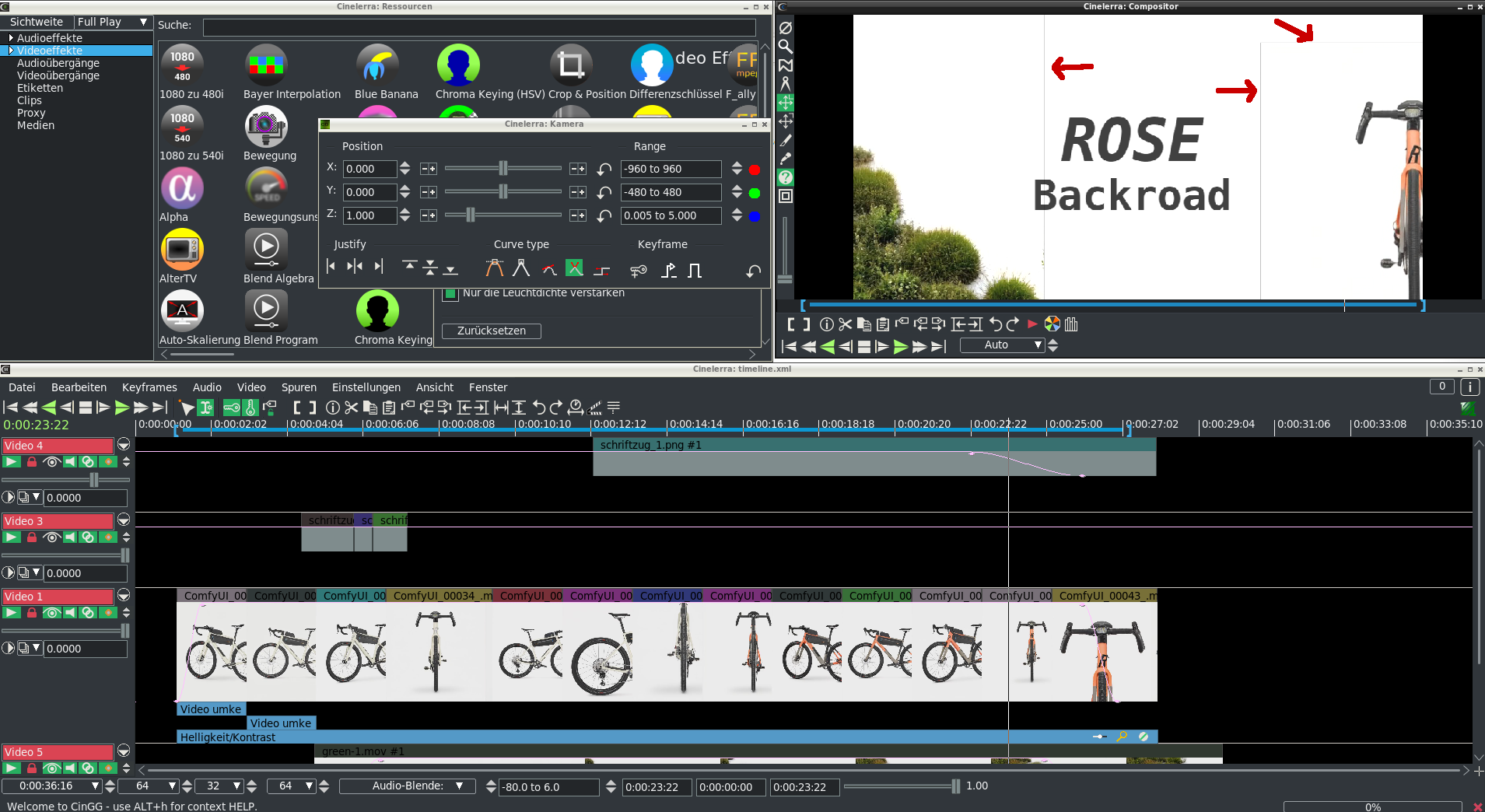Expand the Audioeffekte tree item

[11, 38]
